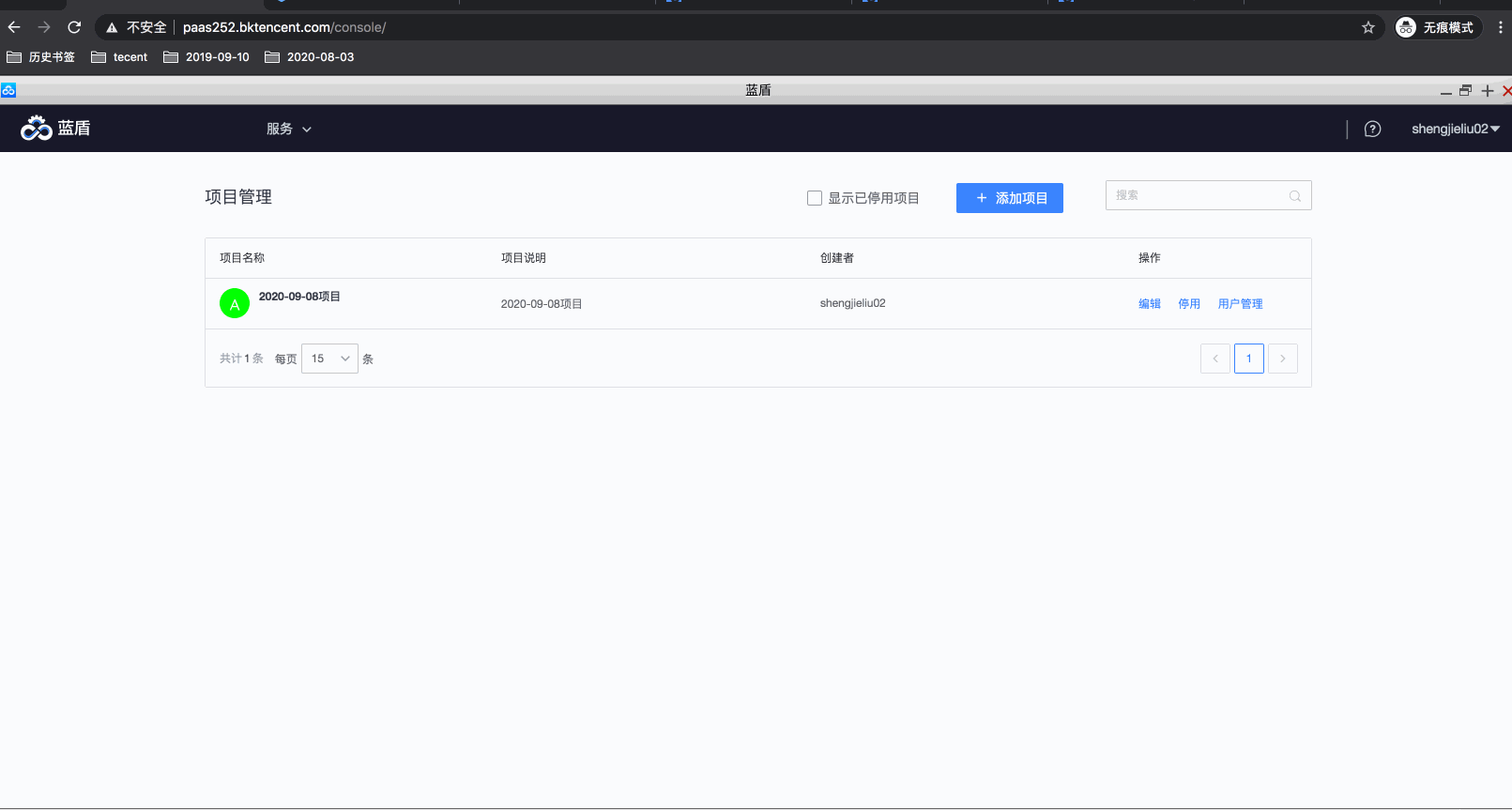The image size is (1512, 810).
Task: Toggle 显示已停用项目 checkbox
Action: [x=815, y=198]
